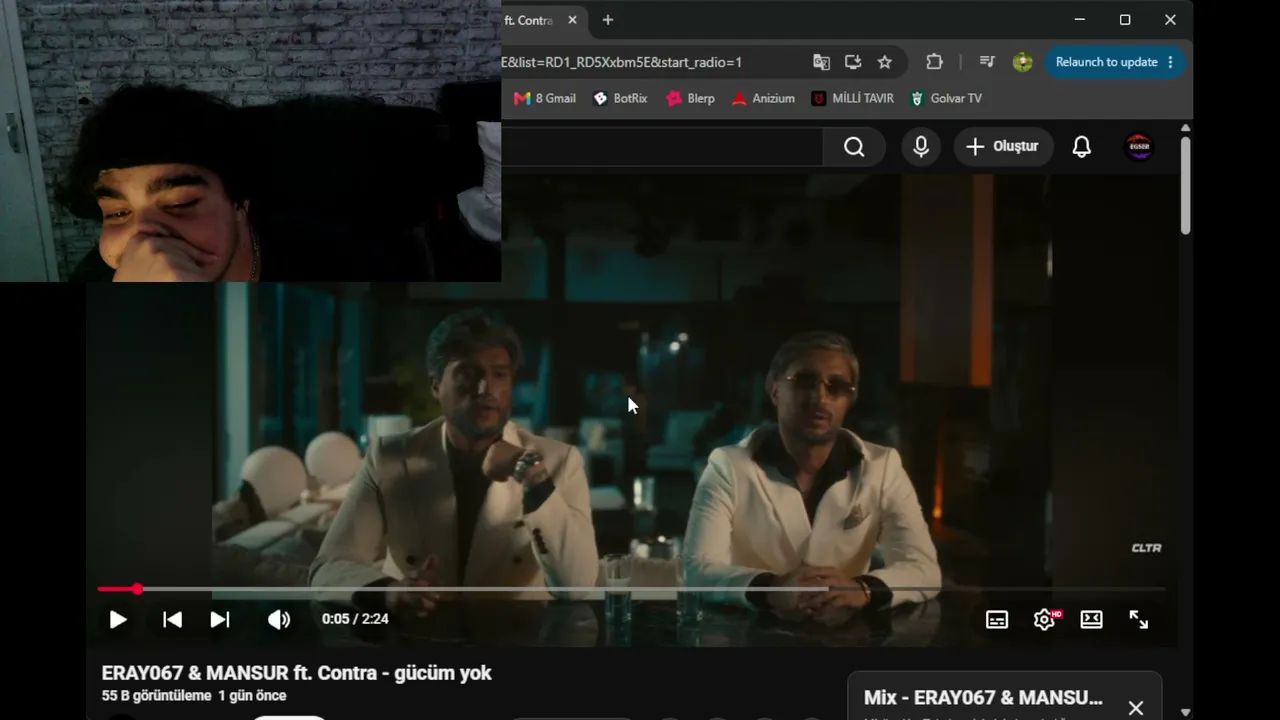Maximize the Chrome window

click(x=1125, y=20)
